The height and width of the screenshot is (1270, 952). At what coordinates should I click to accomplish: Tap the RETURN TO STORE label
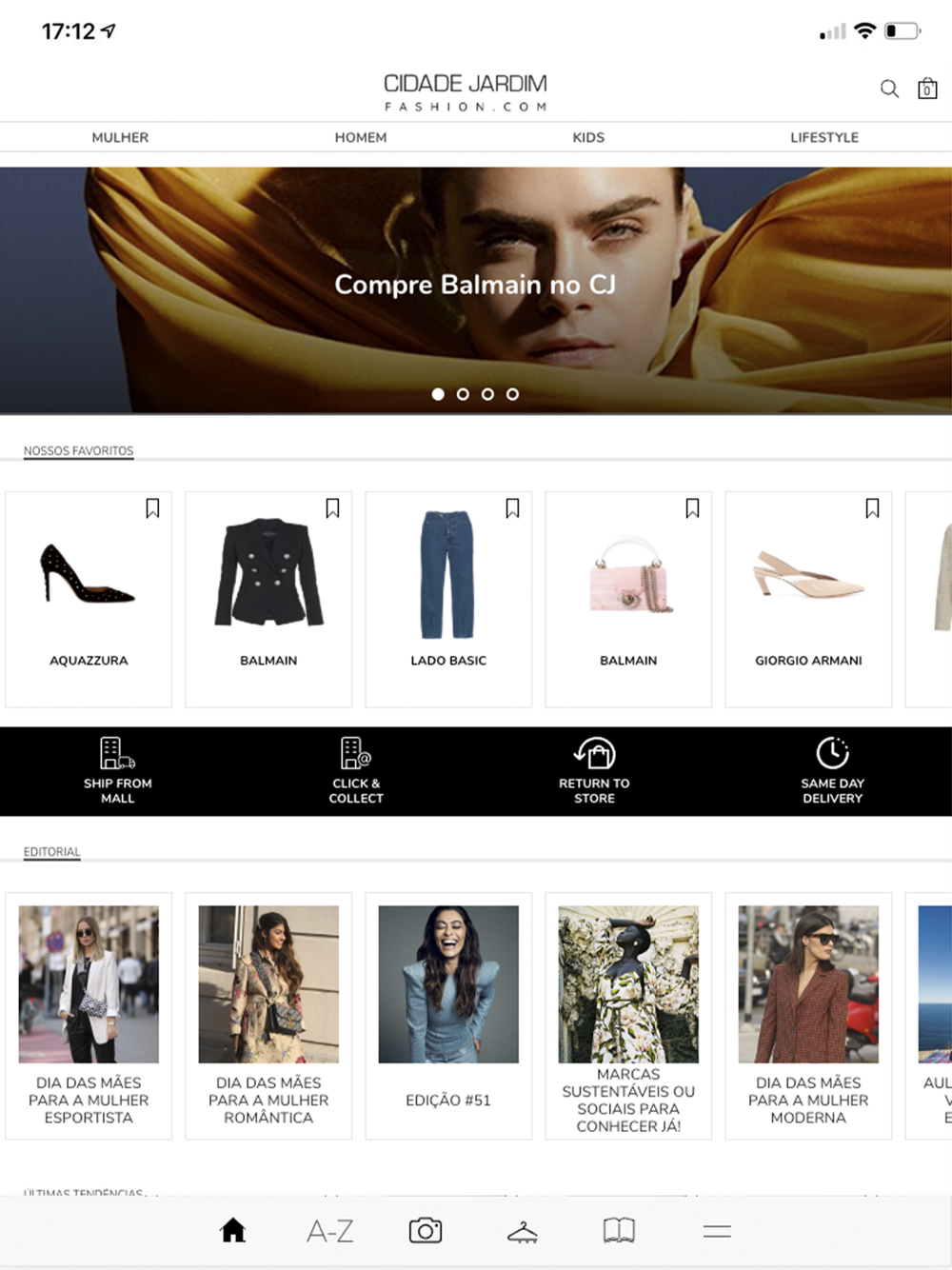pos(595,791)
